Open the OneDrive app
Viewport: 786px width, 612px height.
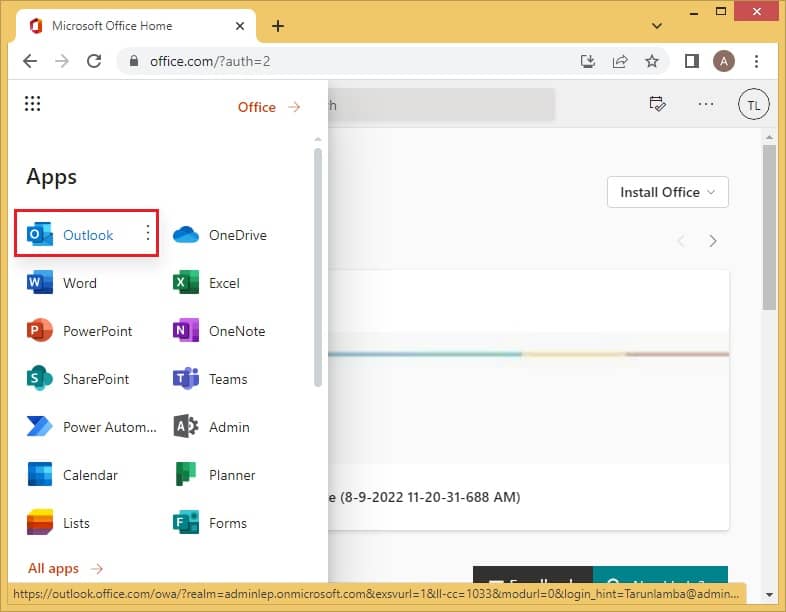coord(220,235)
